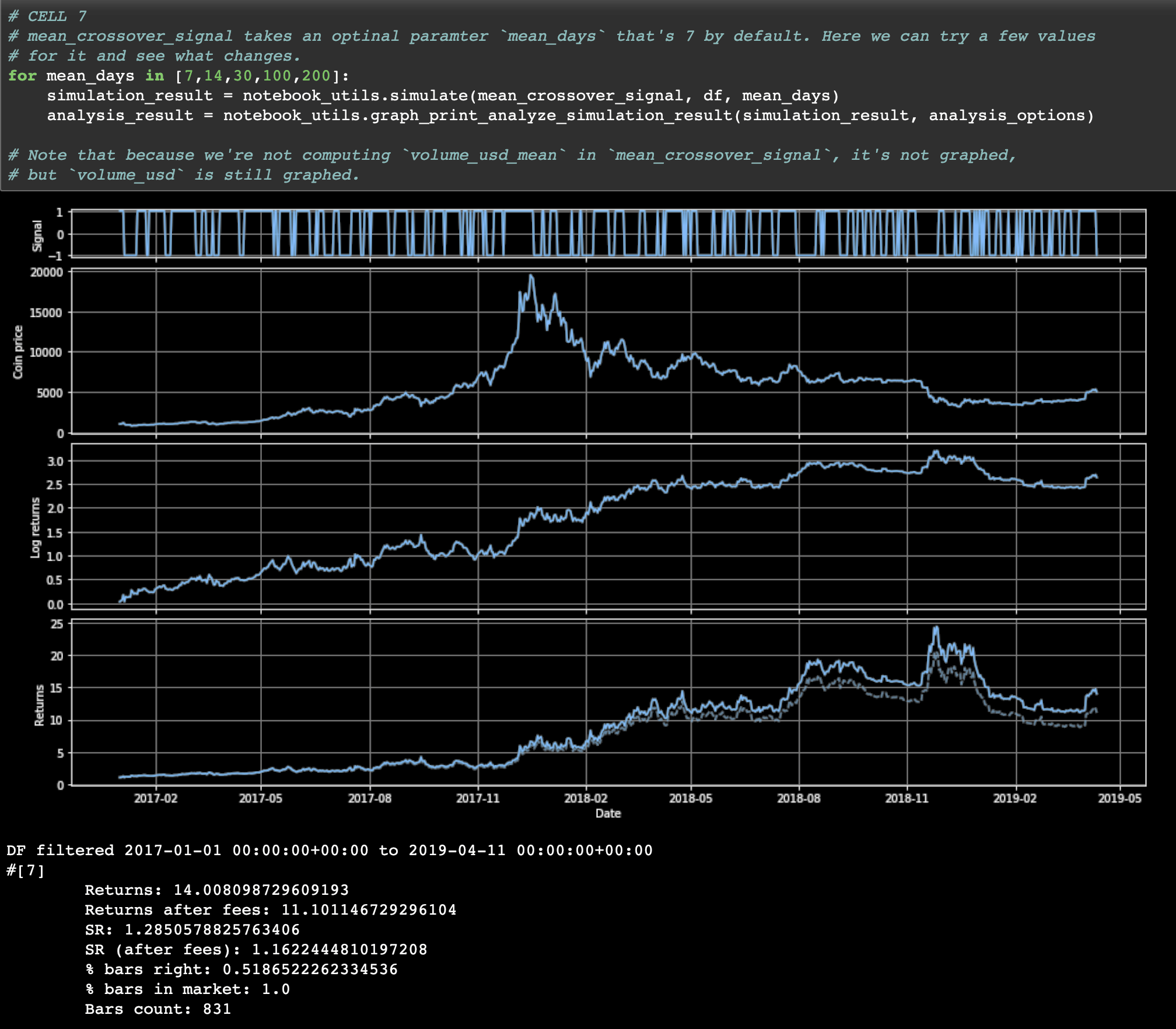Click inside the Log returns chart panel

[608, 526]
